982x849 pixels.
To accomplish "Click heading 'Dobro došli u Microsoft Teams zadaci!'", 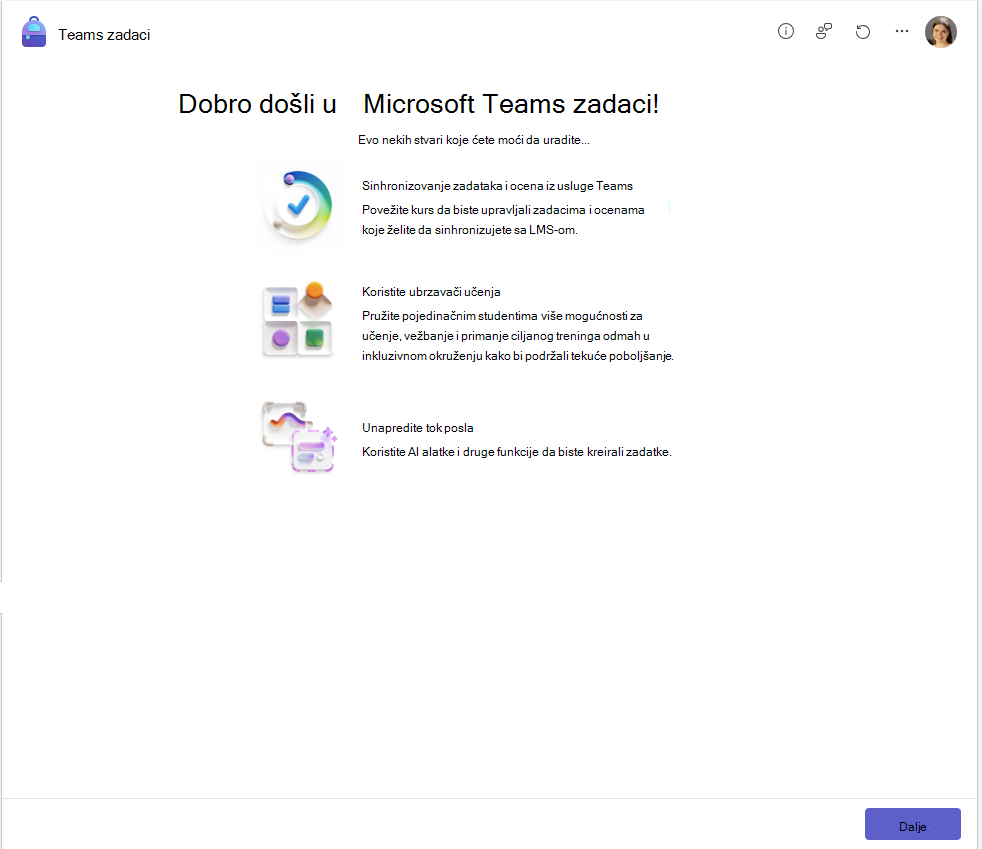I will pyautogui.click(x=418, y=104).
